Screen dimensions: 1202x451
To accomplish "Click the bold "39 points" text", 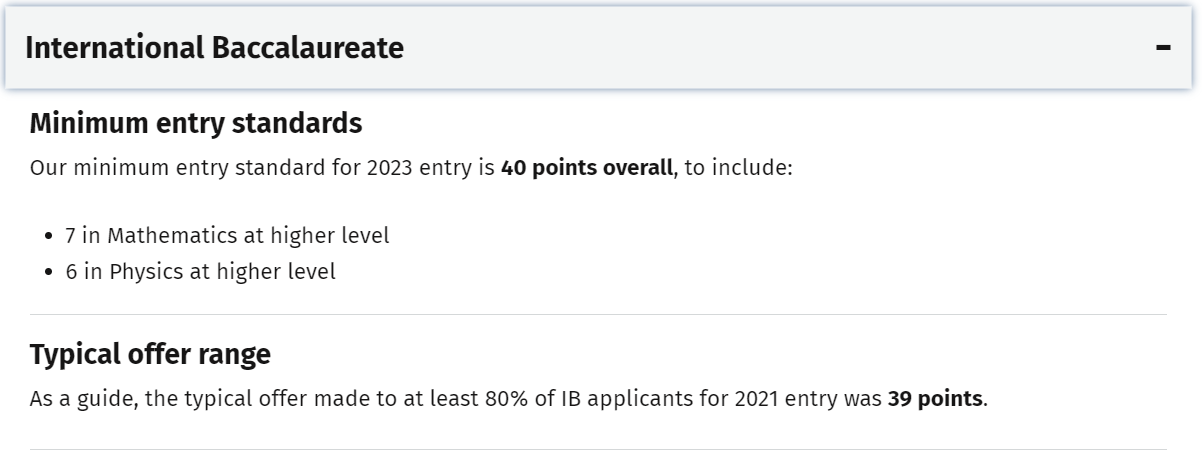I will tap(934, 399).
